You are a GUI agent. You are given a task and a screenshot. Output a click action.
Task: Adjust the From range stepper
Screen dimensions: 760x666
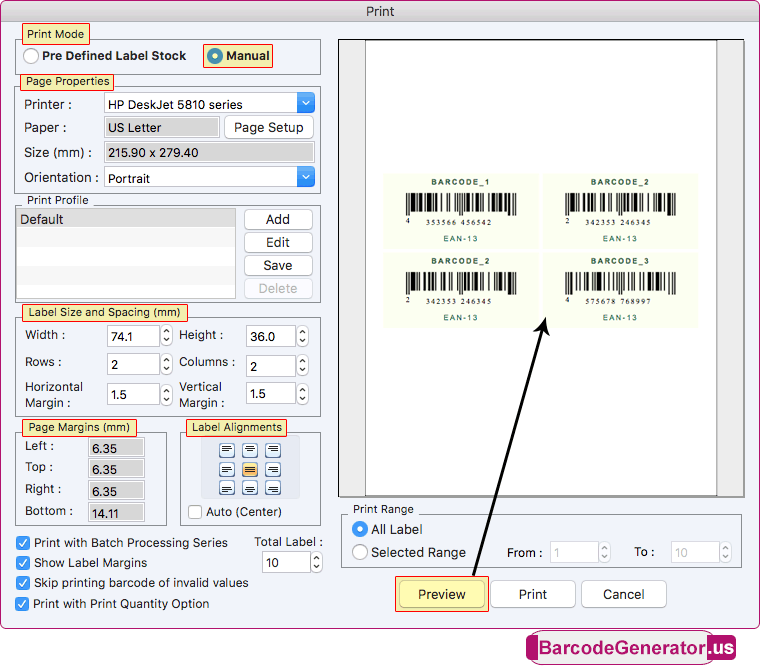tap(604, 552)
